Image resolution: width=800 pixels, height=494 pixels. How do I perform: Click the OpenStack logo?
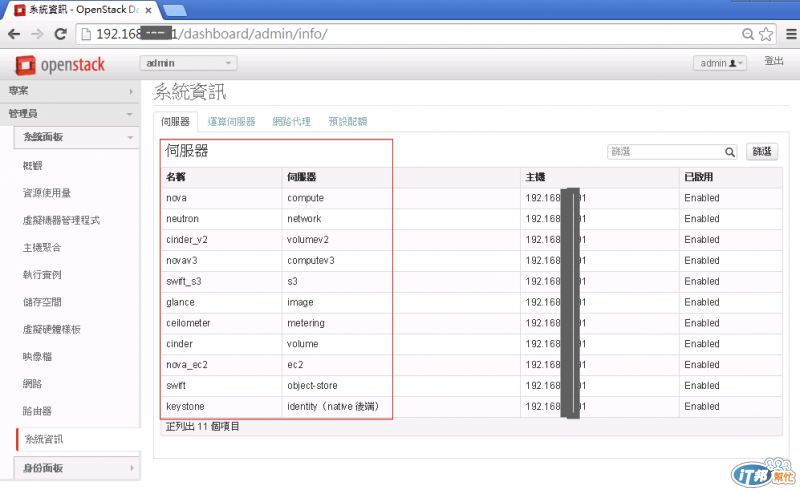(60, 65)
